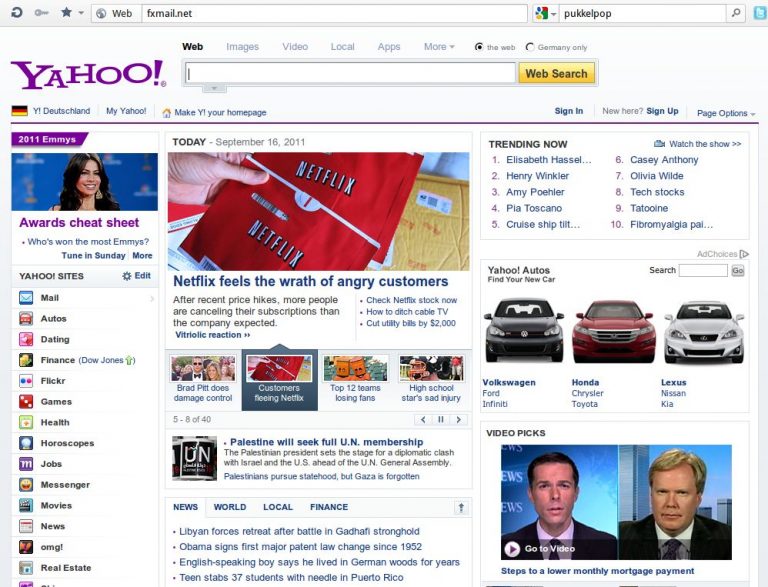Open the Mail icon in Yahoo! Sites
Viewport: 768px width, 587px height.
26,297
